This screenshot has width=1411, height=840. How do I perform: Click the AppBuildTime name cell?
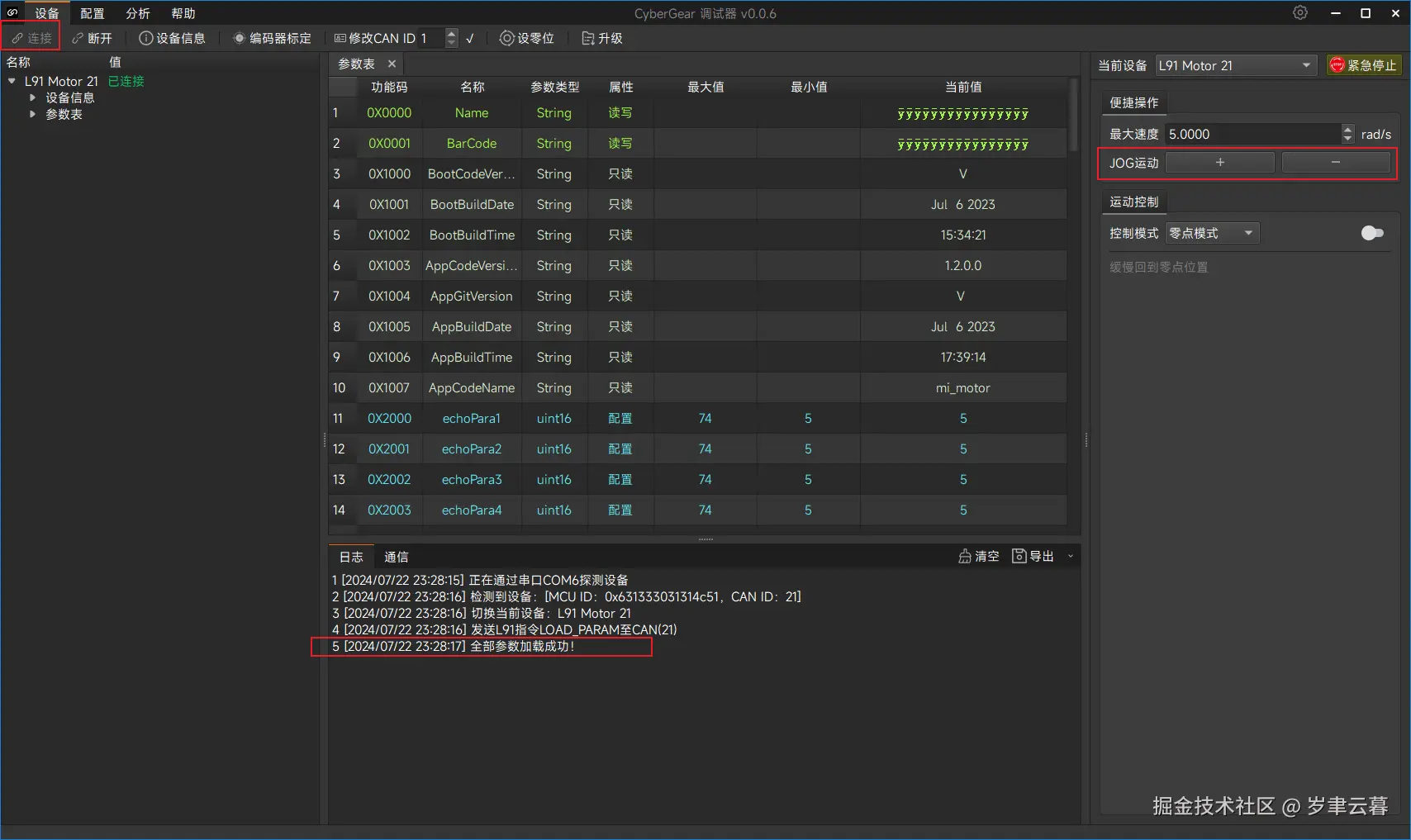472,358
